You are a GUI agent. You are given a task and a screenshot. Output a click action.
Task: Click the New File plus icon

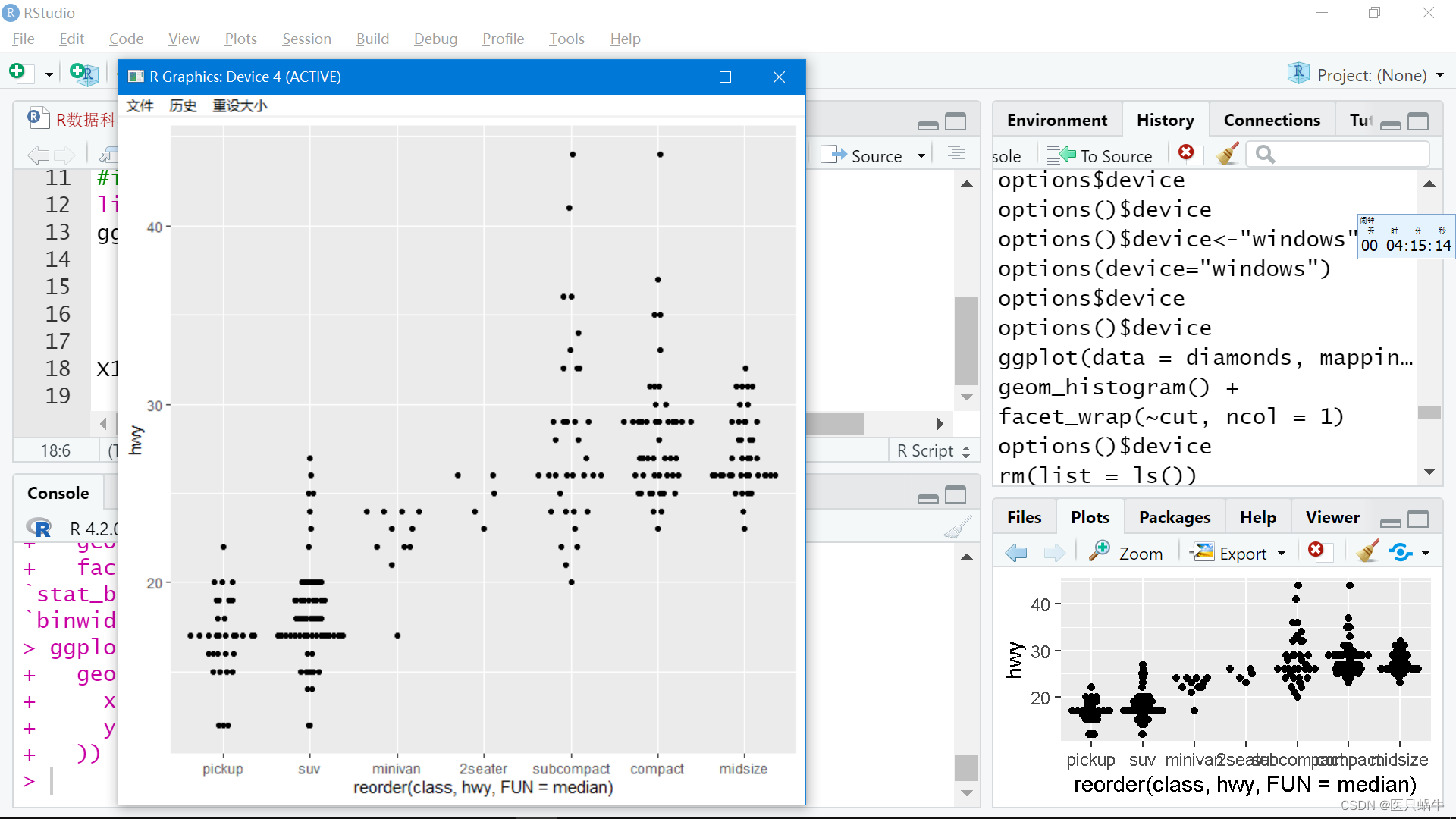click(17, 72)
